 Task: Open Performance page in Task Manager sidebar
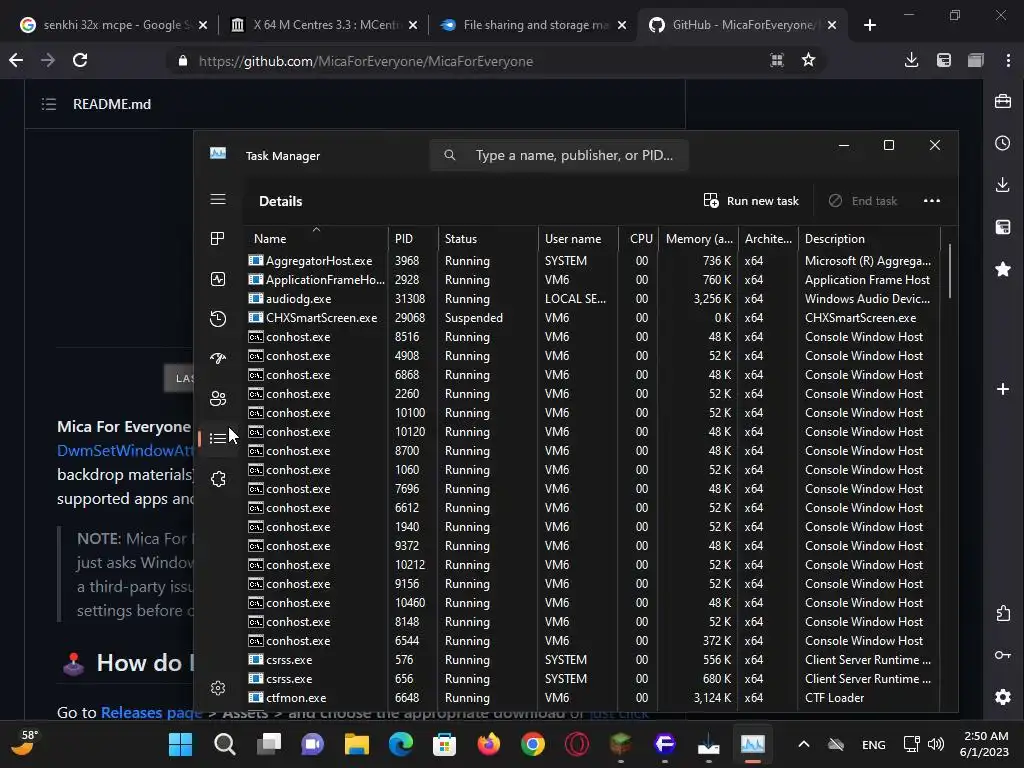[x=218, y=279]
